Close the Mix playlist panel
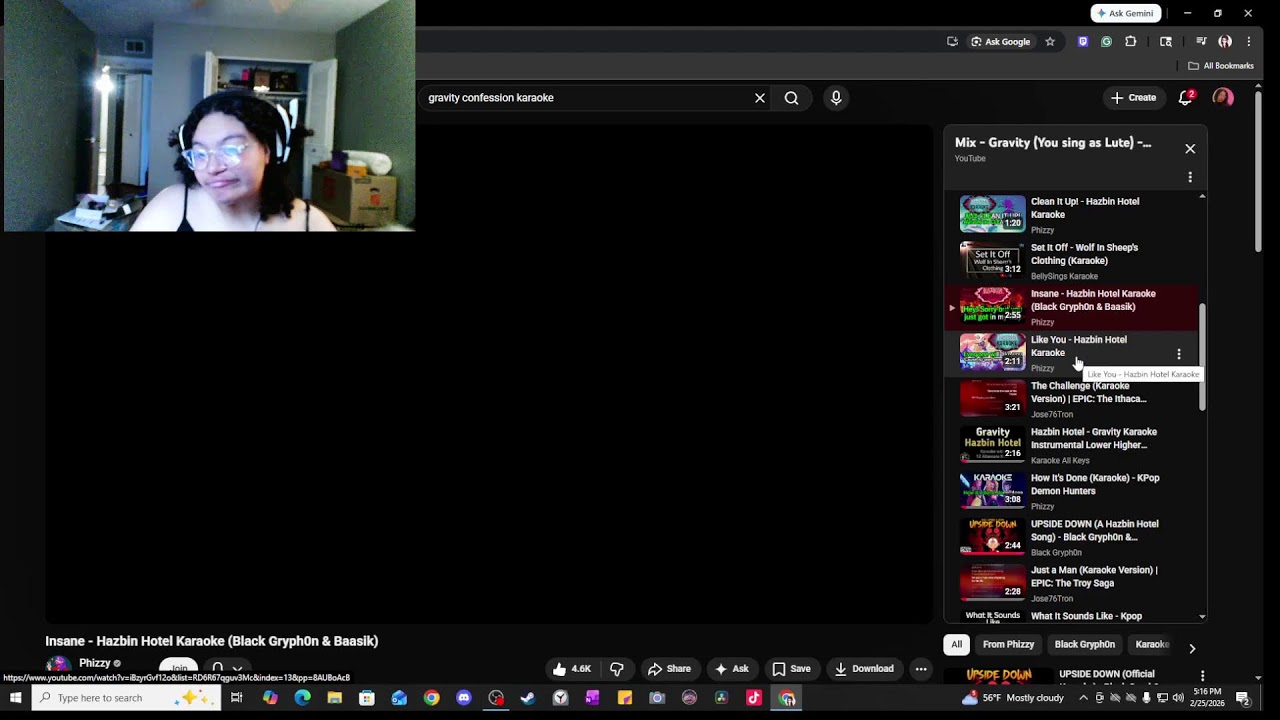This screenshot has width=1280, height=720. point(1190,149)
